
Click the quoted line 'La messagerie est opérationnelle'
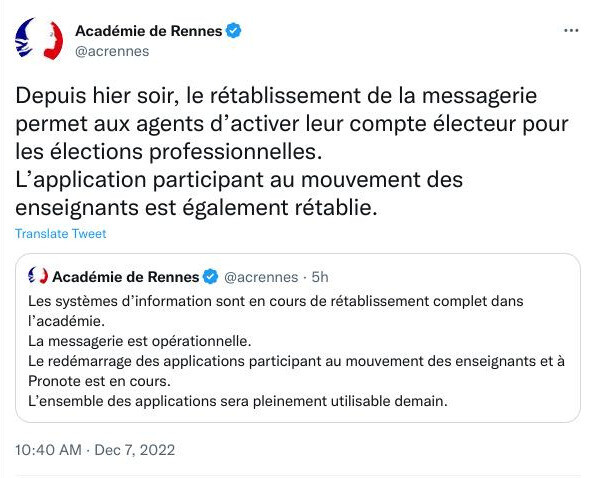click(x=140, y=341)
